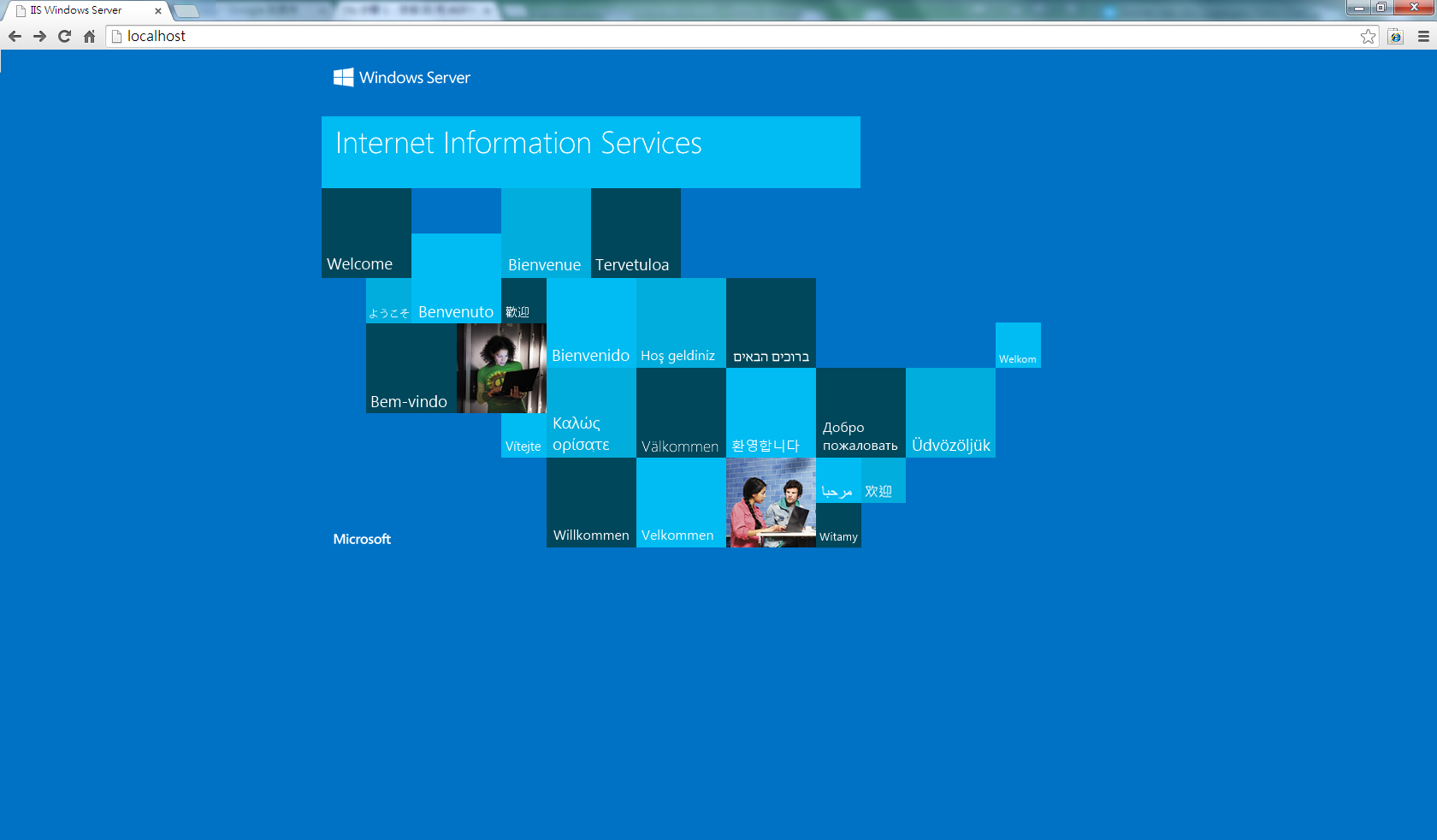Click the browser Back arrow
The width and height of the screenshot is (1437, 840).
coord(15,36)
